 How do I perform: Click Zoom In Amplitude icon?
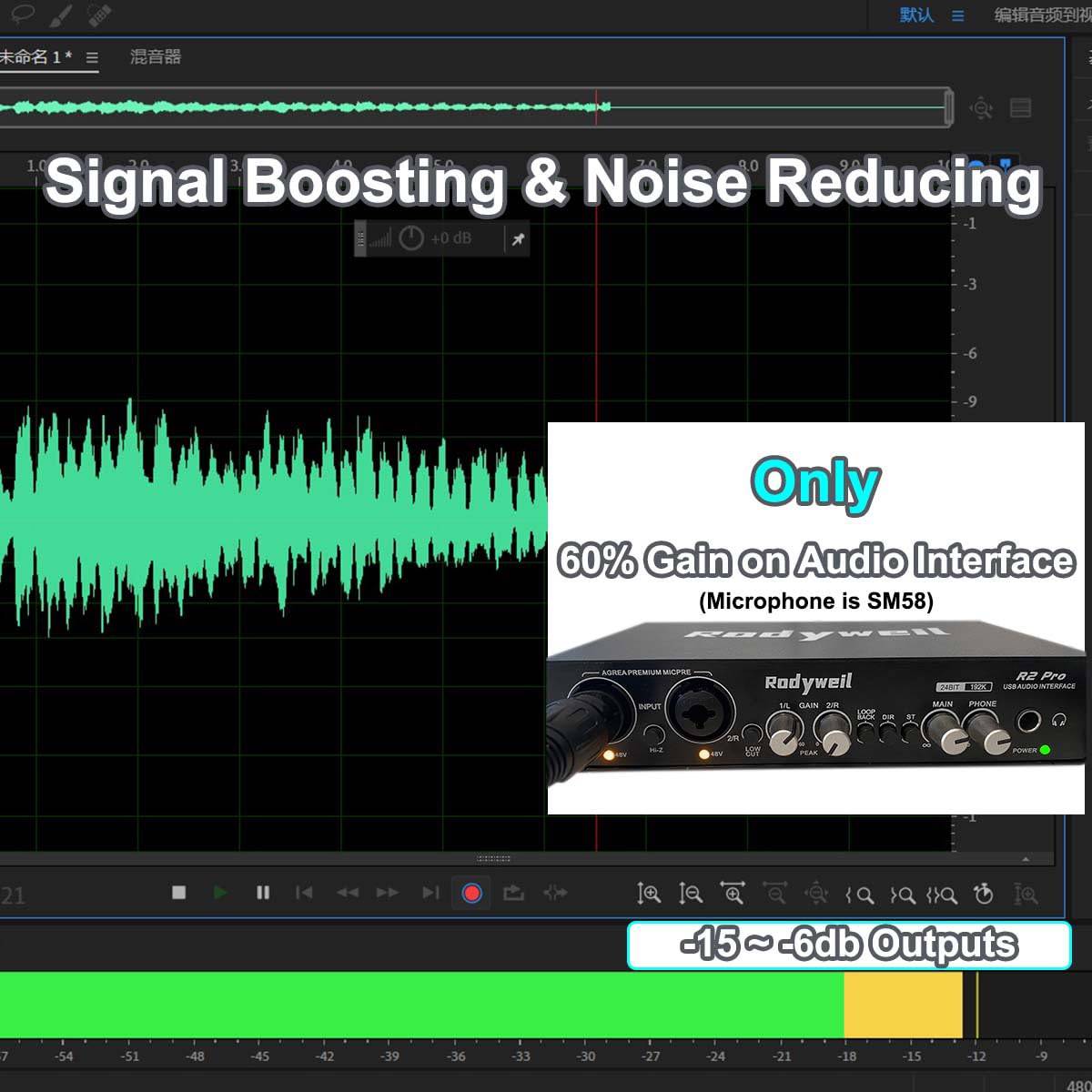[x=649, y=895]
